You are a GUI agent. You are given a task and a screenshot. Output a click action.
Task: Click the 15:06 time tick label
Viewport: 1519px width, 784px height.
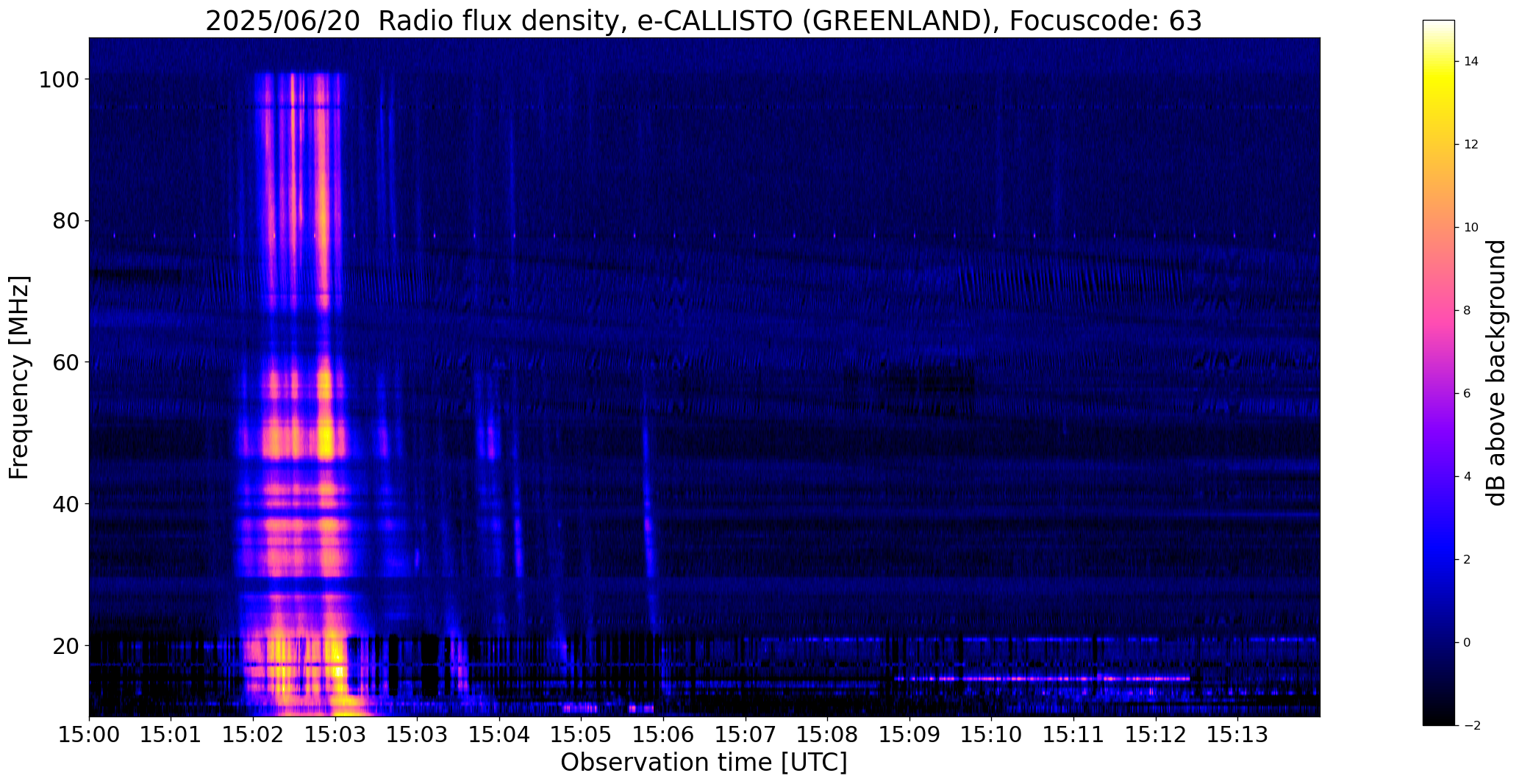tap(663, 734)
